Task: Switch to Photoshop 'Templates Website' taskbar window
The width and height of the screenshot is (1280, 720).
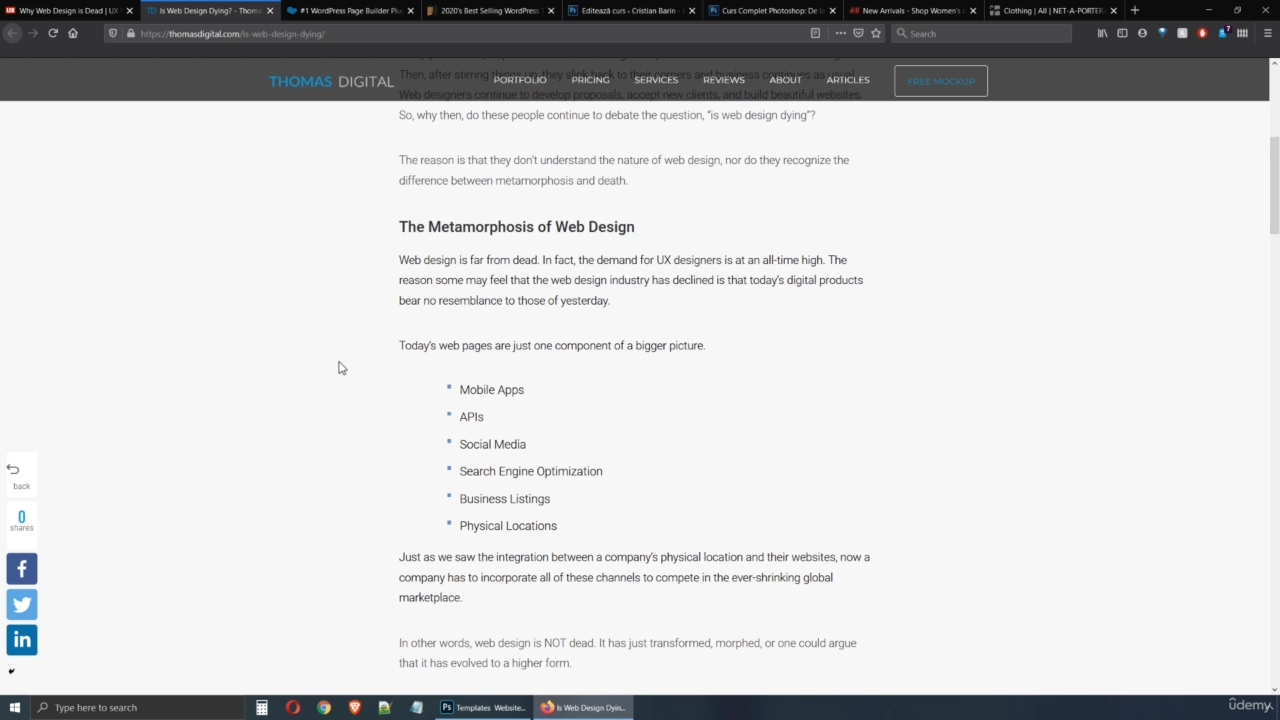Action: [483, 707]
